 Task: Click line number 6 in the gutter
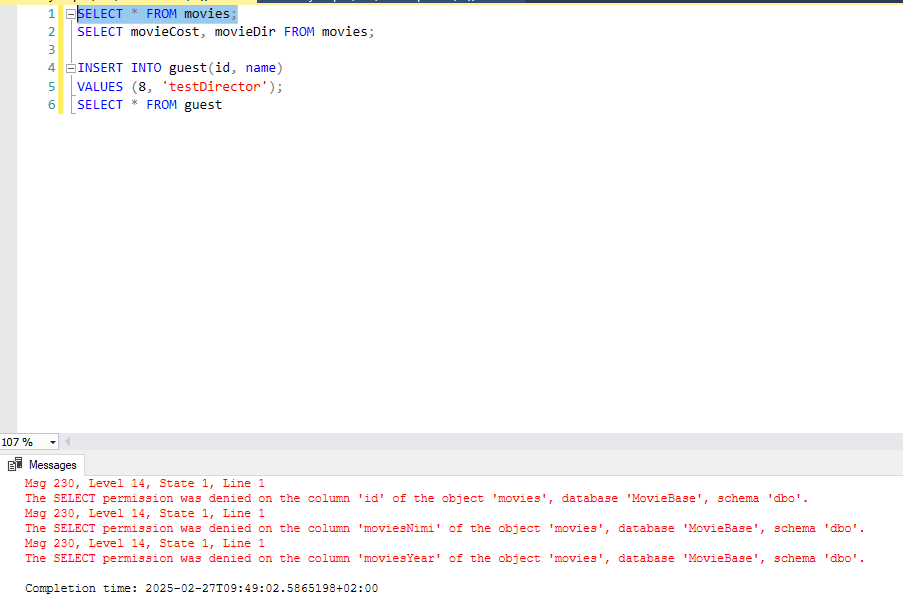coord(51,105)
